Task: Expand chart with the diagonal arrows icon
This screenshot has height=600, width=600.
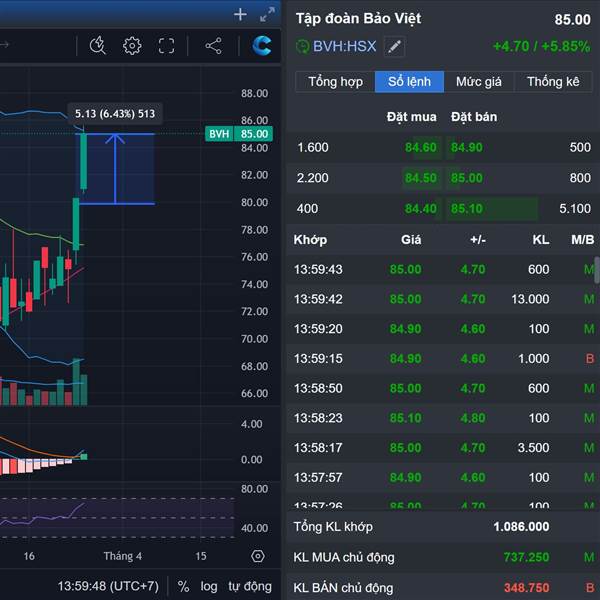Action: pyautogui.click(x=267, y=15)
